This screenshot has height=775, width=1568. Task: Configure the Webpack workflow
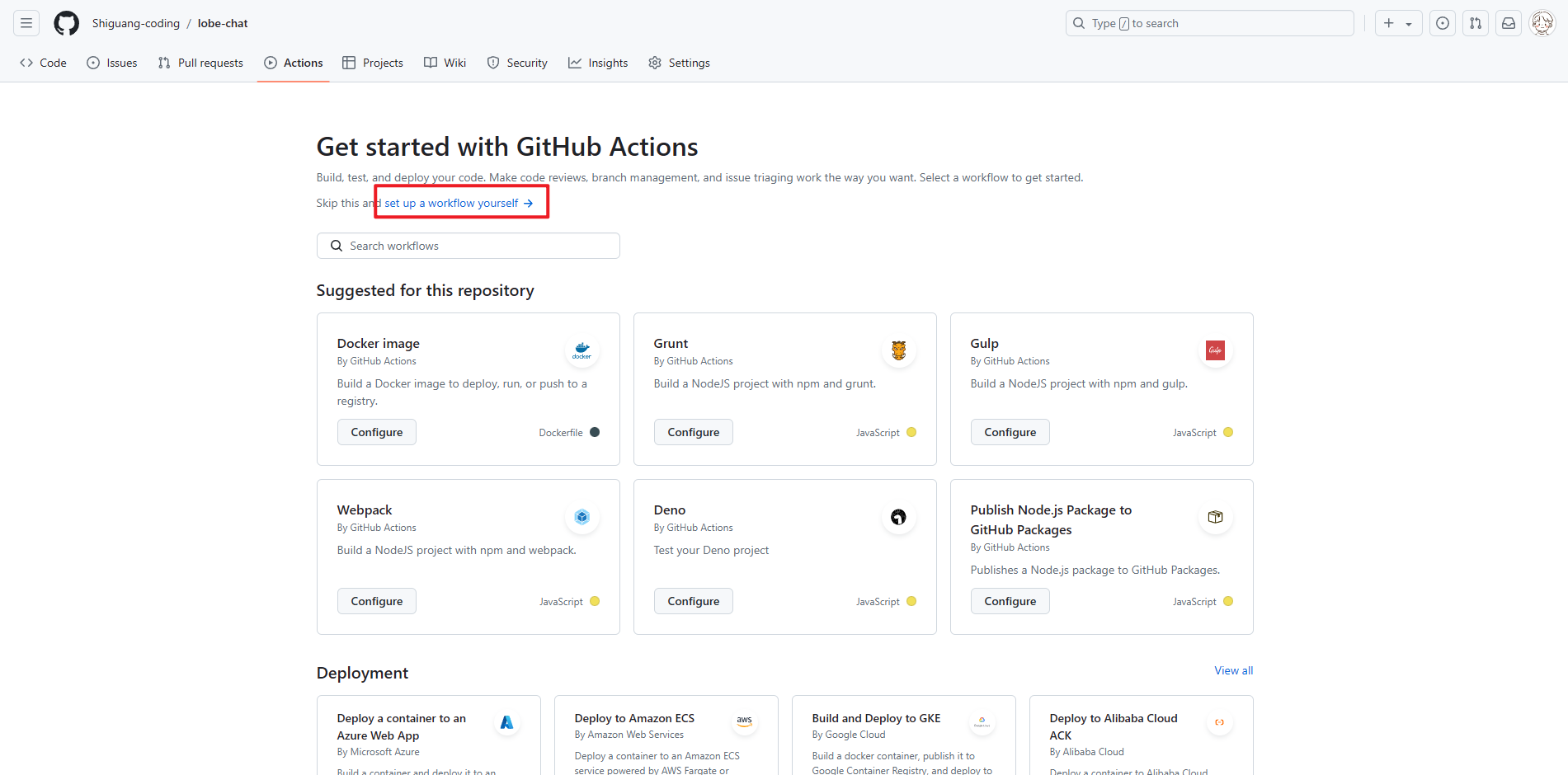(x=377, y=601)
